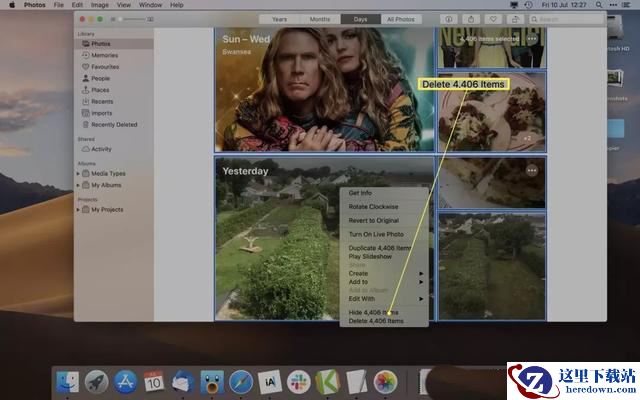Expand the My Projects disclosure triangle
Viewport: 640px width, 400px height.
(78, 209)
